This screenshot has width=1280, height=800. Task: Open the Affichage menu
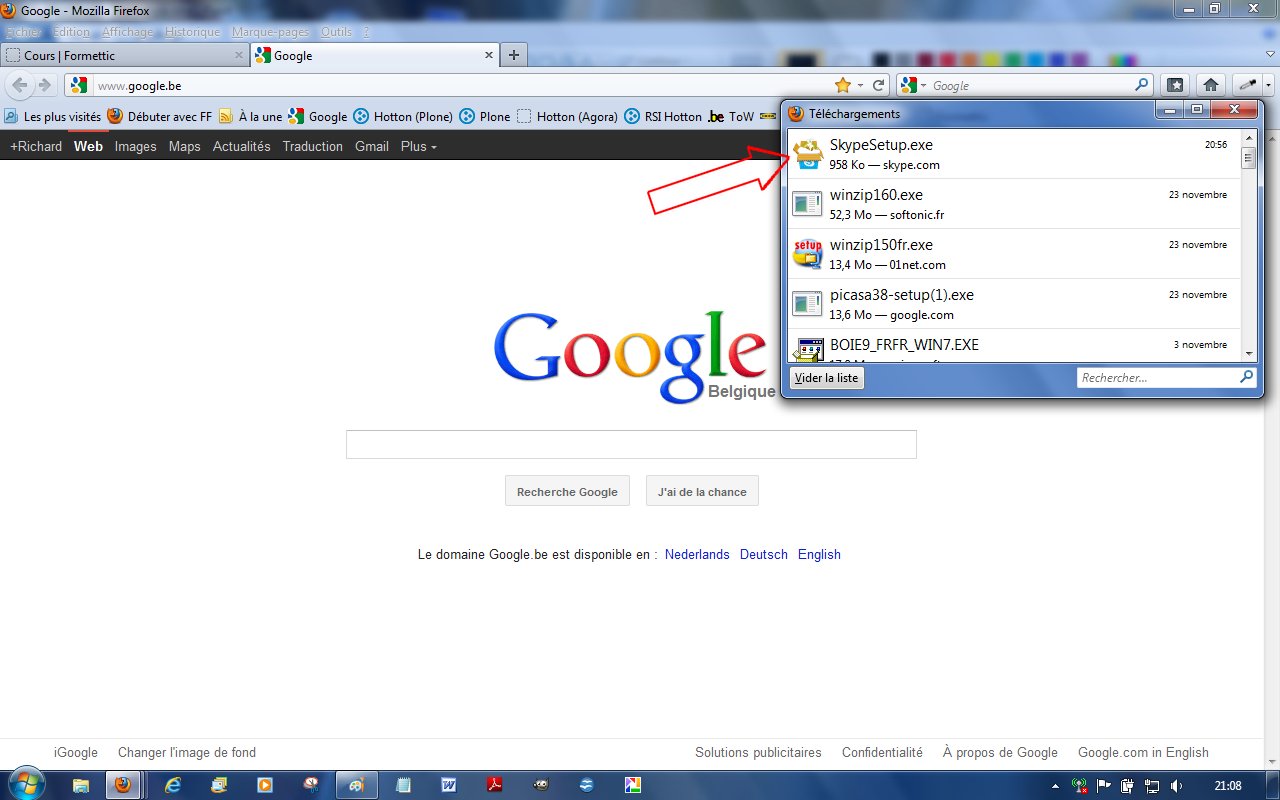tap(128, 32)
